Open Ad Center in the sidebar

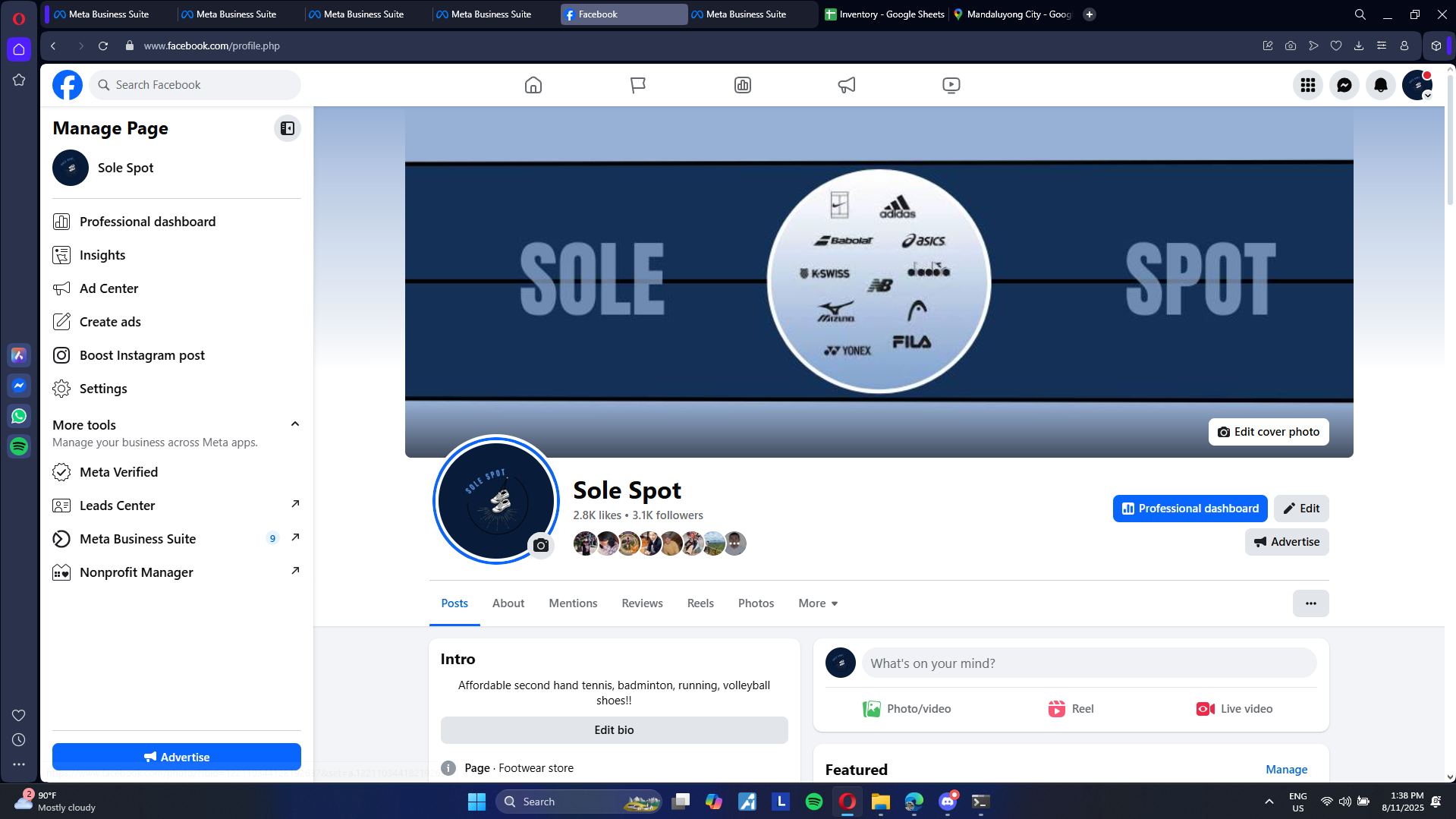[177, 288]
